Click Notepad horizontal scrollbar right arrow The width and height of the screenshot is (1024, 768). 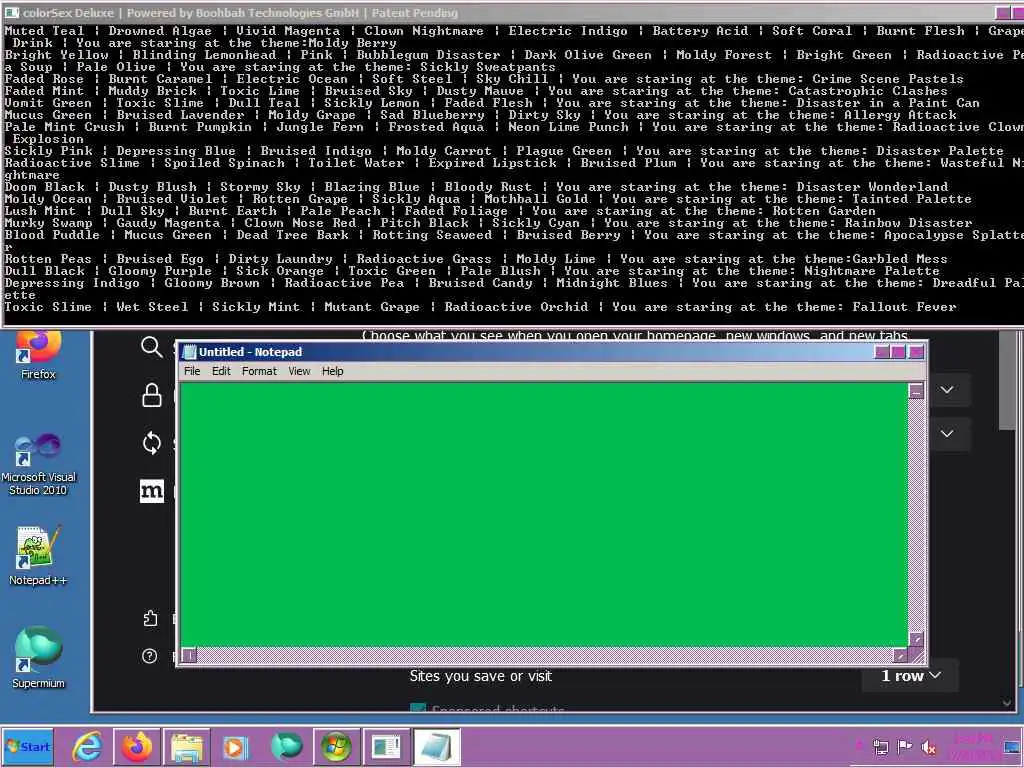click(901, 655)
